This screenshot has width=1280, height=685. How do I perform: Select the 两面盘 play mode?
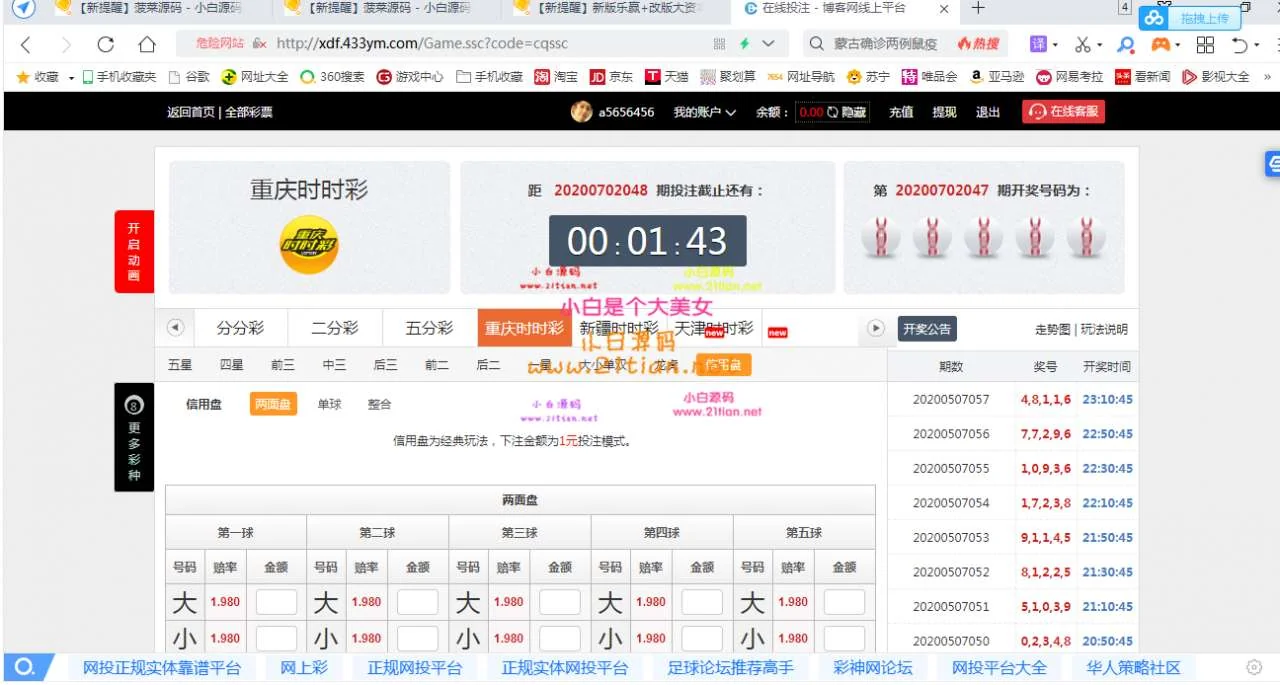273,404
